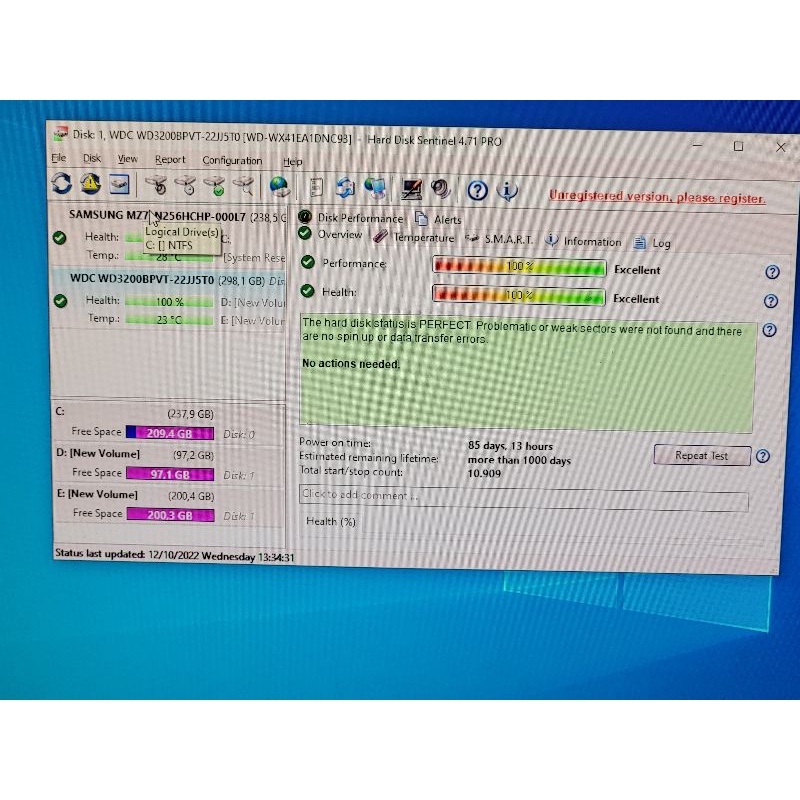Switch to the Log tab
Viewport: 800px width, 800px height.
click(653, 243)
